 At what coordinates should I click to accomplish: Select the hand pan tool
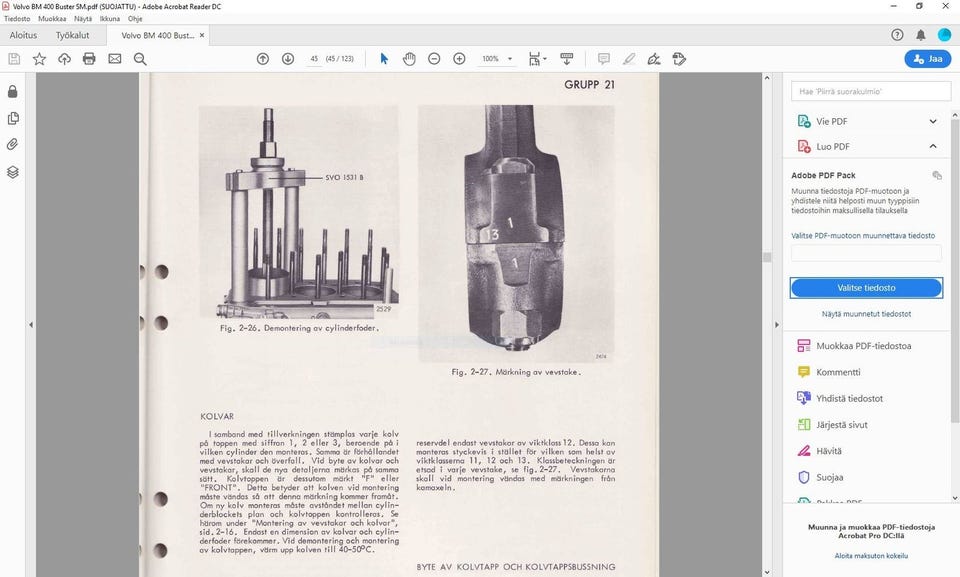coord(409,59)
